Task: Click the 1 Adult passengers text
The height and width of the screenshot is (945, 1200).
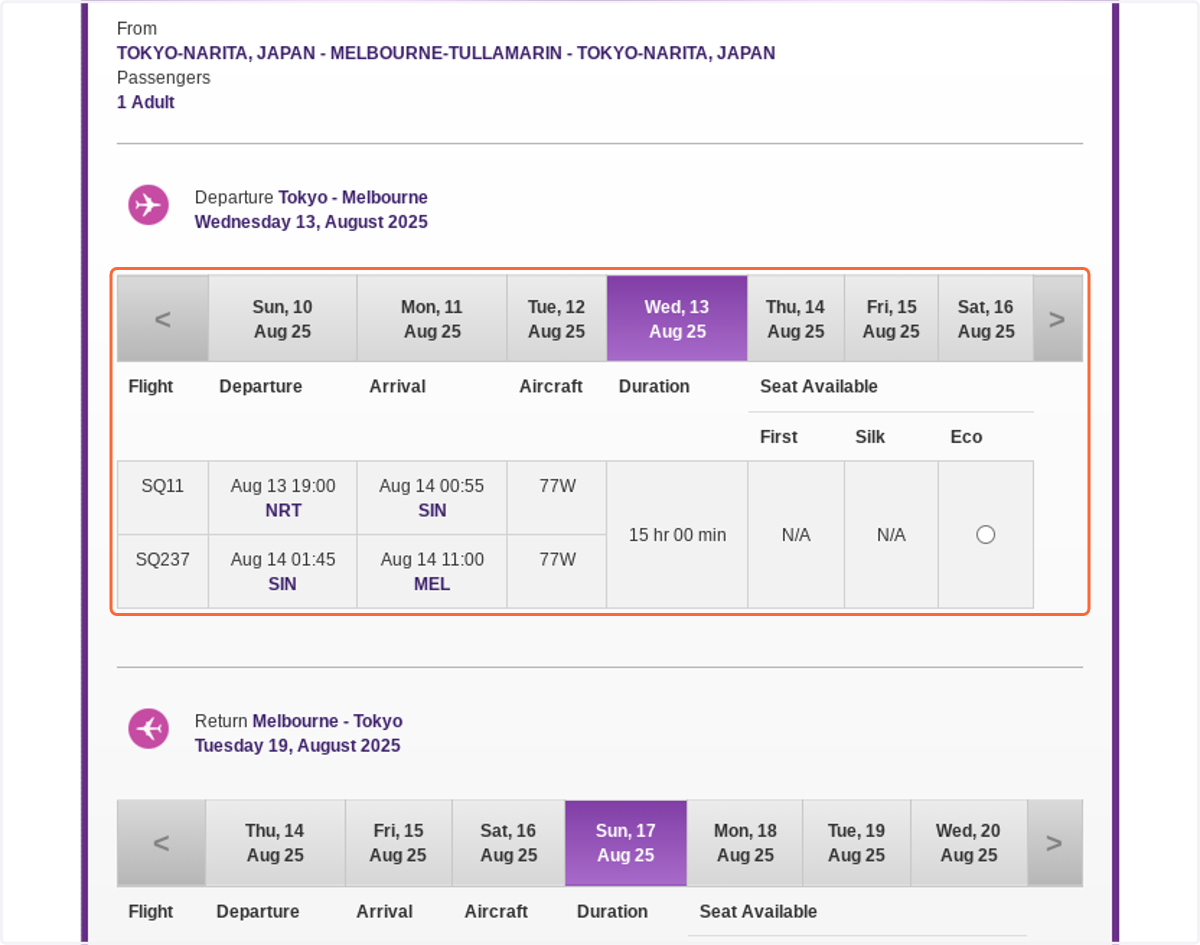Action: point(146,102)
